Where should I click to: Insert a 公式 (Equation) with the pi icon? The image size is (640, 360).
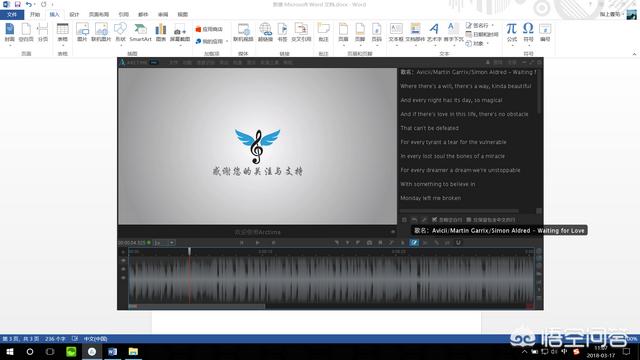[x=511, y=33]
